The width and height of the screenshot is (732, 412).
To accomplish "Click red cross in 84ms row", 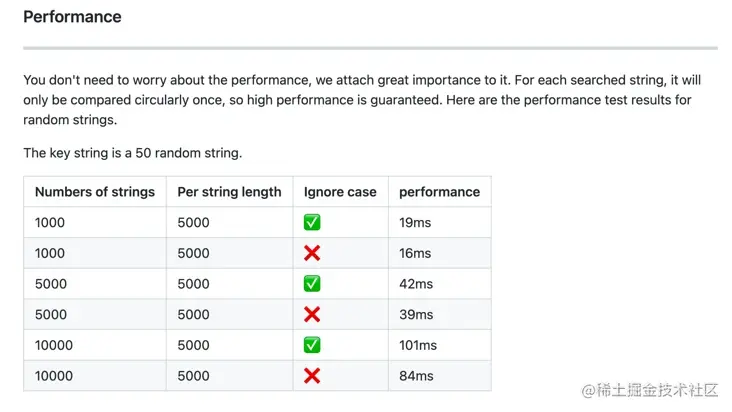I will [x=312, y=376].
